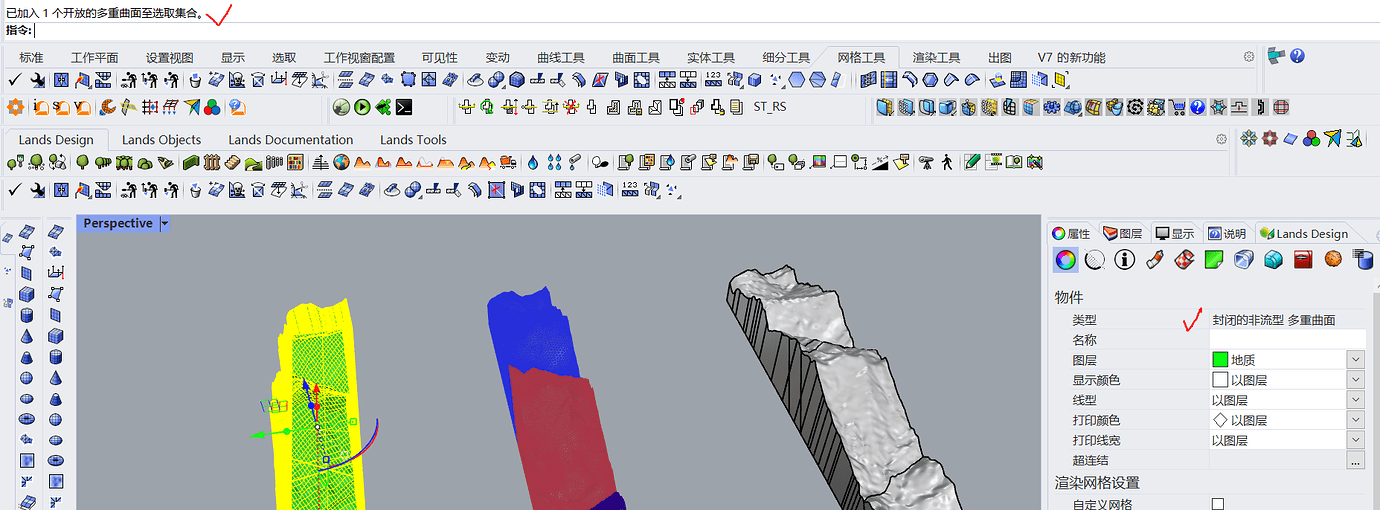Click the snowflake icon in right mini toolbar
This screenshot has width=1380, height=510.
(x=1250, y=138)
